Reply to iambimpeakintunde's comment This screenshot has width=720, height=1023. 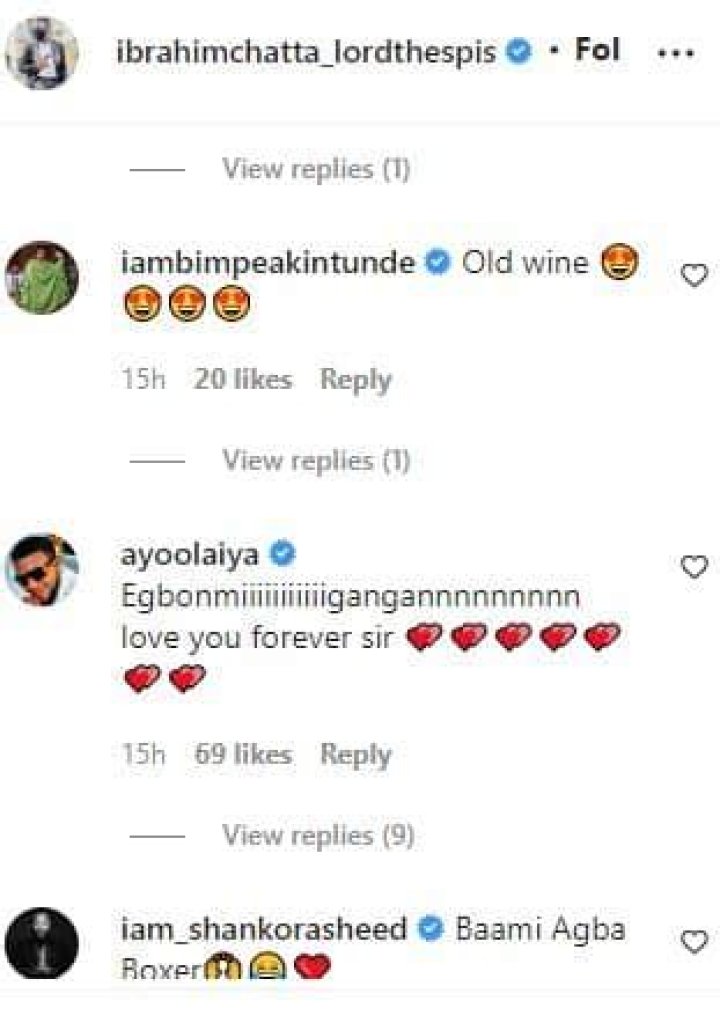(355, 380)
